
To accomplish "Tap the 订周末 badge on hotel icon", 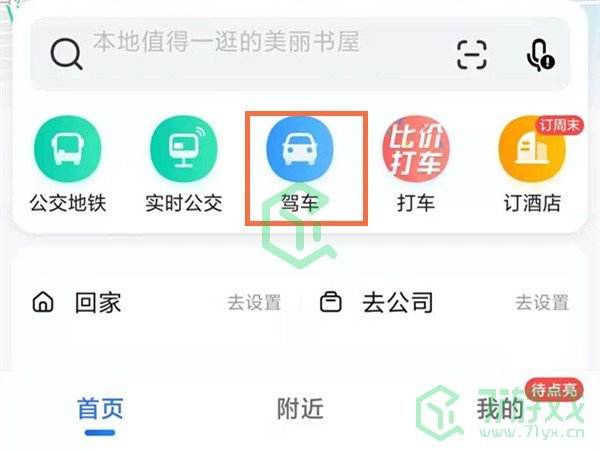I will [x=559, y=125].
